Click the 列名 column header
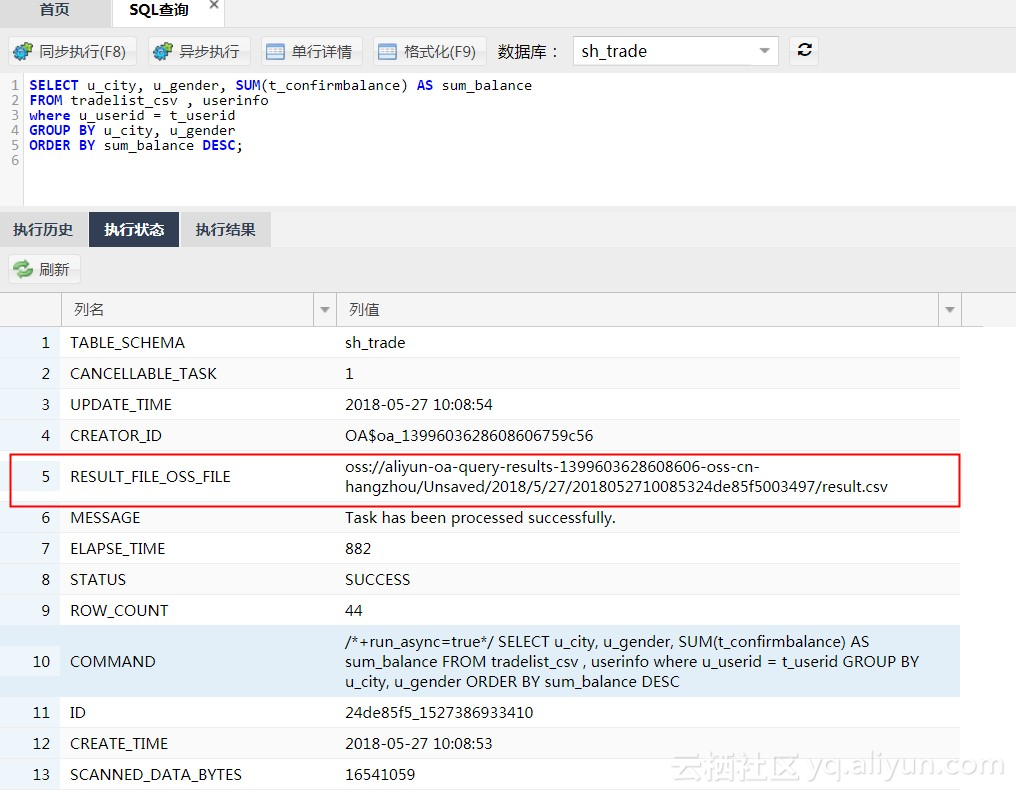 click(188, 310)
